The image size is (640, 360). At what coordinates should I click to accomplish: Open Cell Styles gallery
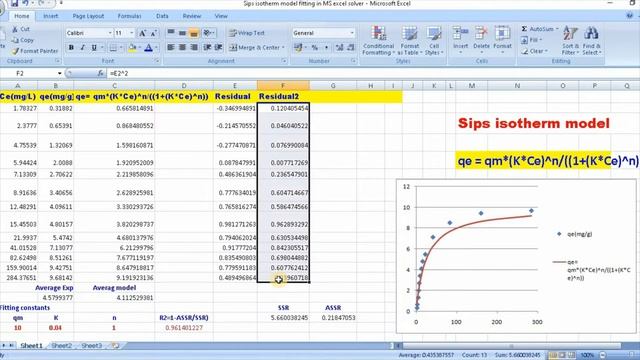point(434,40)
